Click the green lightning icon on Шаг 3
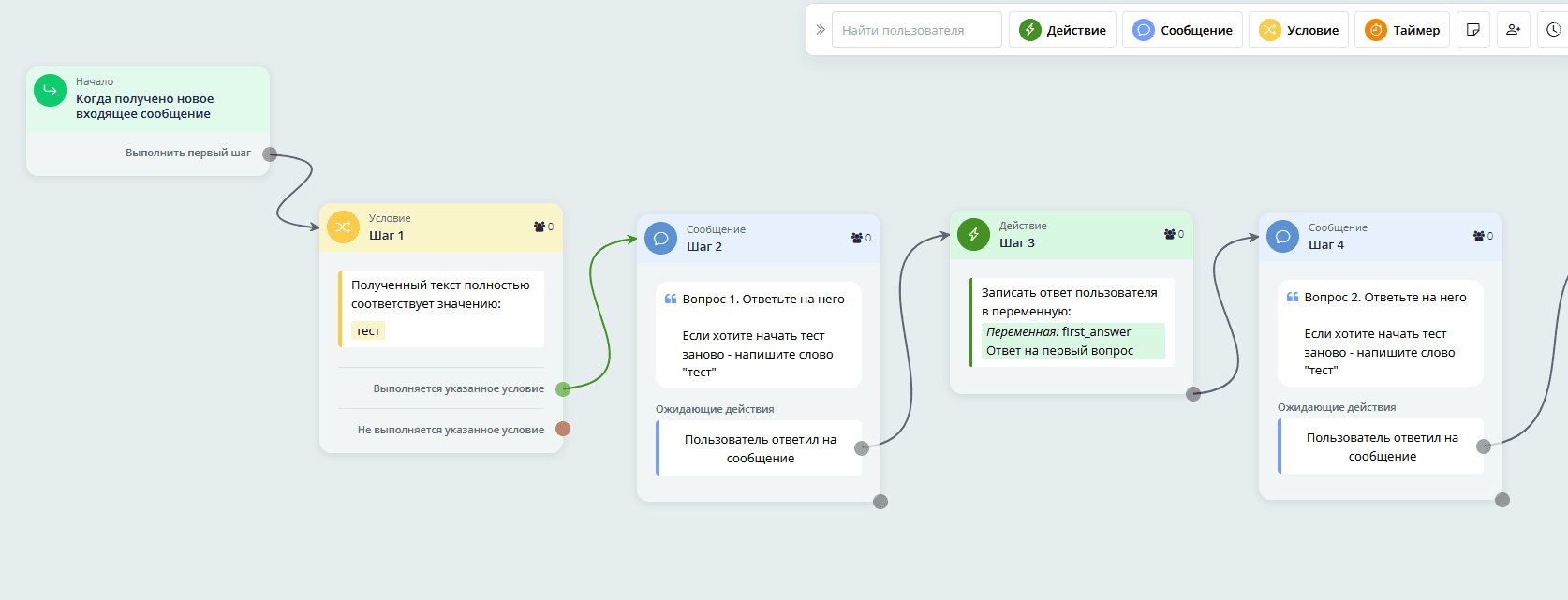 click(973, 234)
